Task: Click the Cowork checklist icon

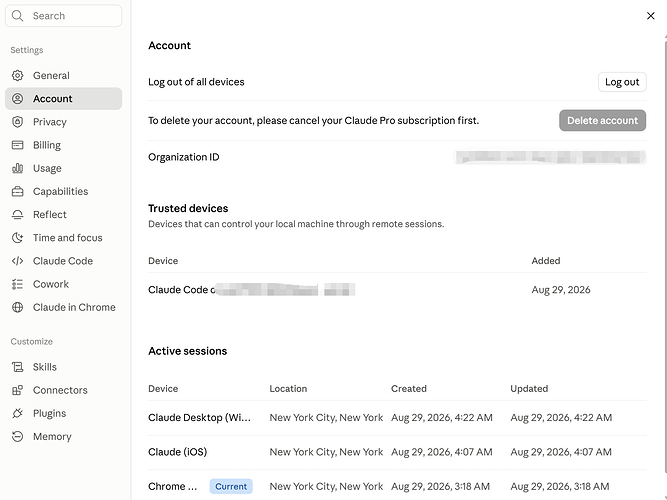Action: [x=17, y=284]
